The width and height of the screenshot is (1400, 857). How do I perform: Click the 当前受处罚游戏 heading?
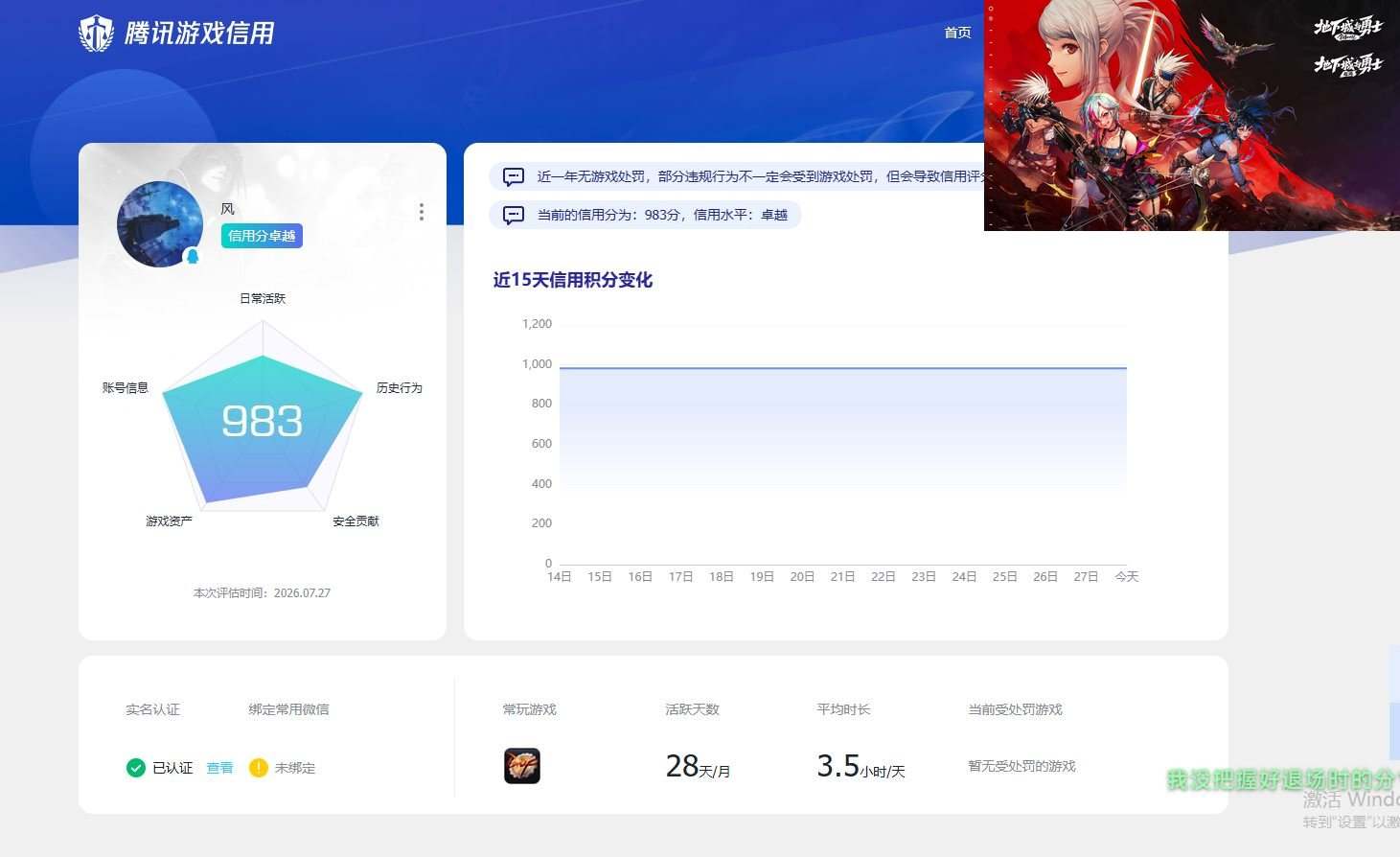(1015, 709)
